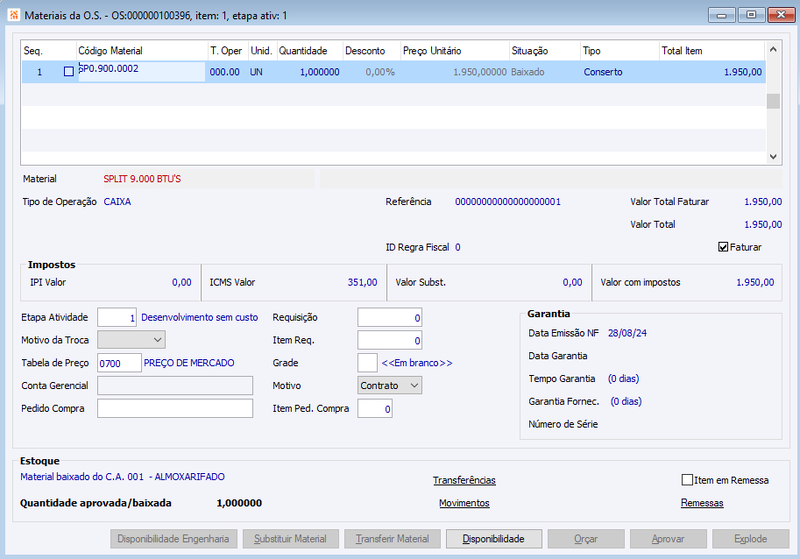Image resolution: width=800 pixels, height=559 pixels.
Task: Click the Pedido Compra text box
Action: (175, 409)
